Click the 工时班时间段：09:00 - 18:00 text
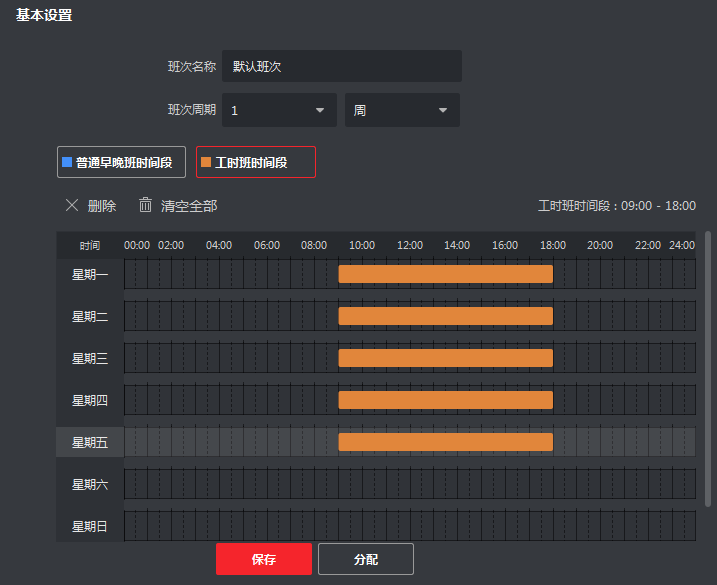Viewport: 717px width, 585px height. click(x=617, y=206)
